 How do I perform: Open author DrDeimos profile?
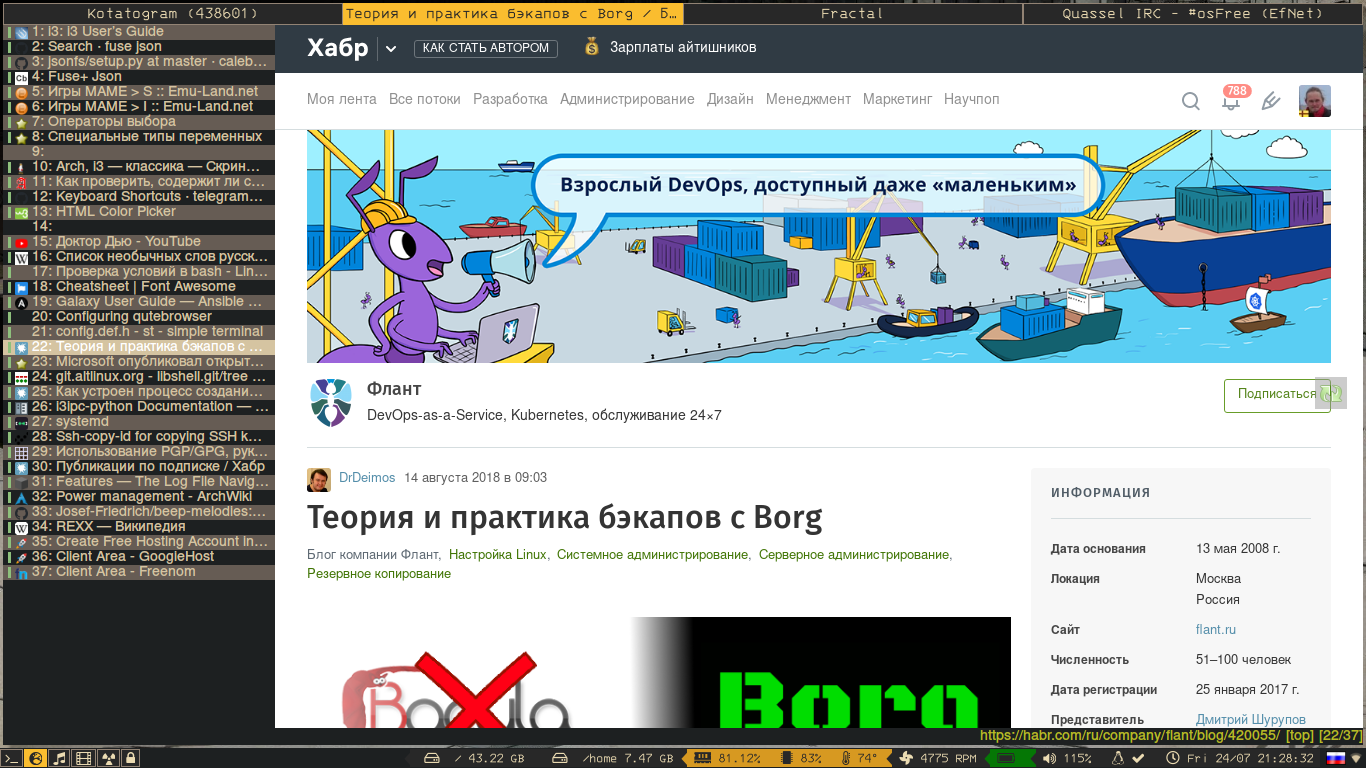367,478
